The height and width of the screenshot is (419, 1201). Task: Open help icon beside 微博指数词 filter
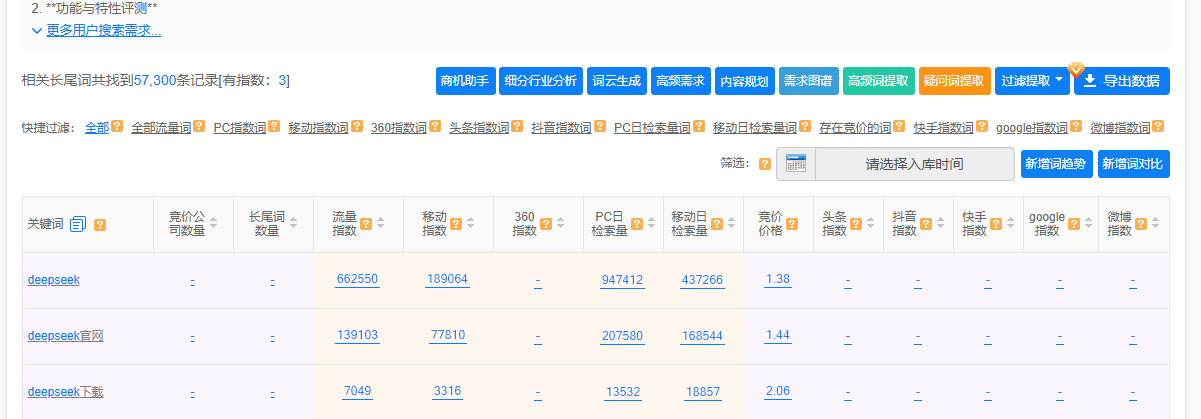tap(1157, 127)
